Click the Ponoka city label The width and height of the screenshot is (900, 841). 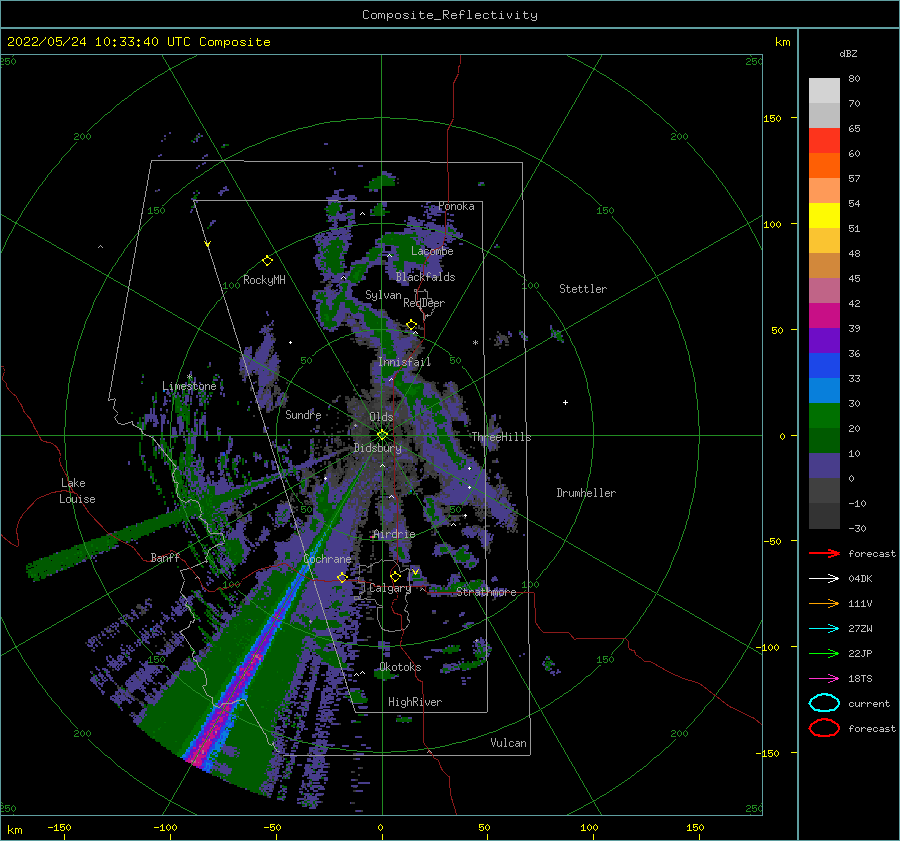(456, 206)
